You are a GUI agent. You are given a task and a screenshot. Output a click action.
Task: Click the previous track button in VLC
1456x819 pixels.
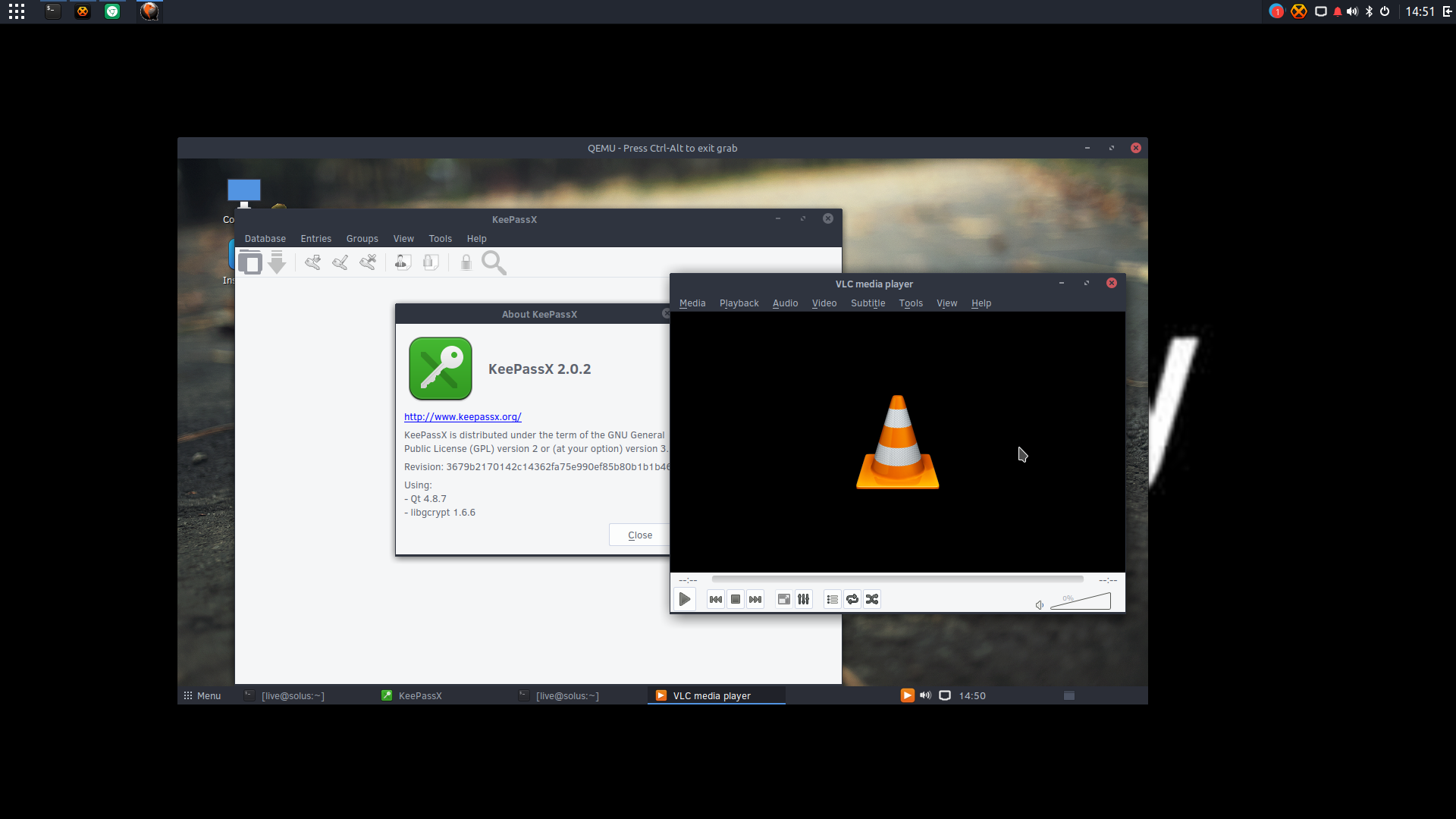tap(716, 599)
